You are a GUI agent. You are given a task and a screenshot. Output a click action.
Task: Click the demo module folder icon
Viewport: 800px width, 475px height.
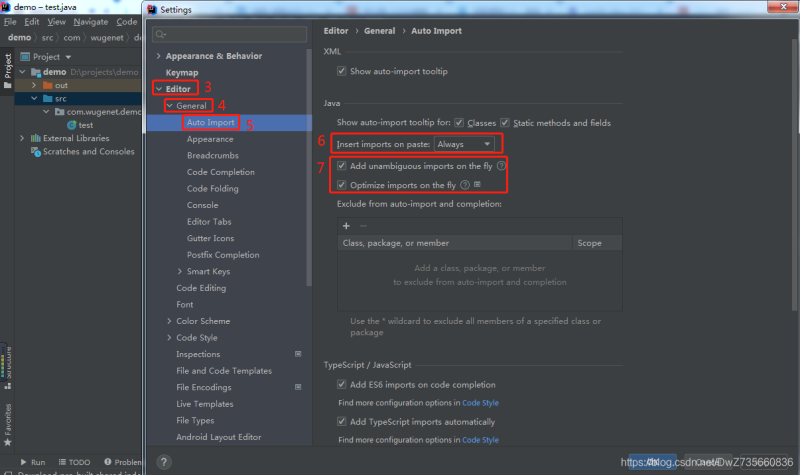(x=36, y=72)
